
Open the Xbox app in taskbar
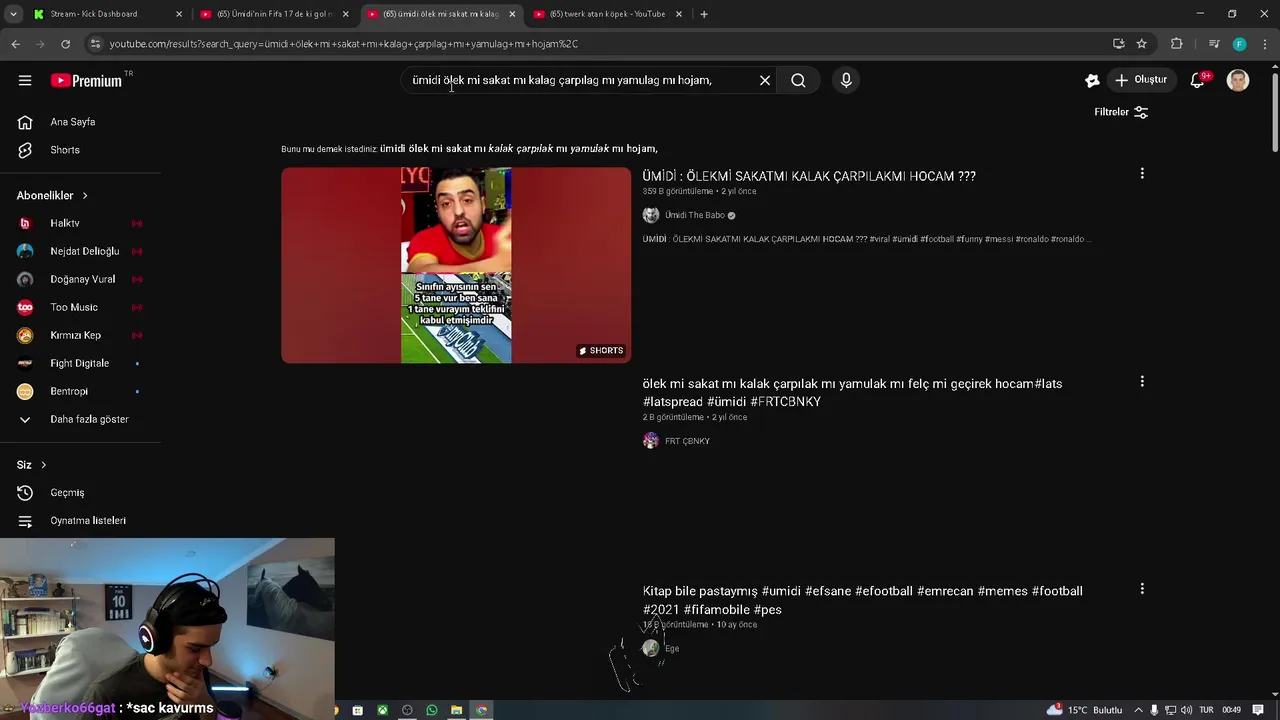(382, 710)
